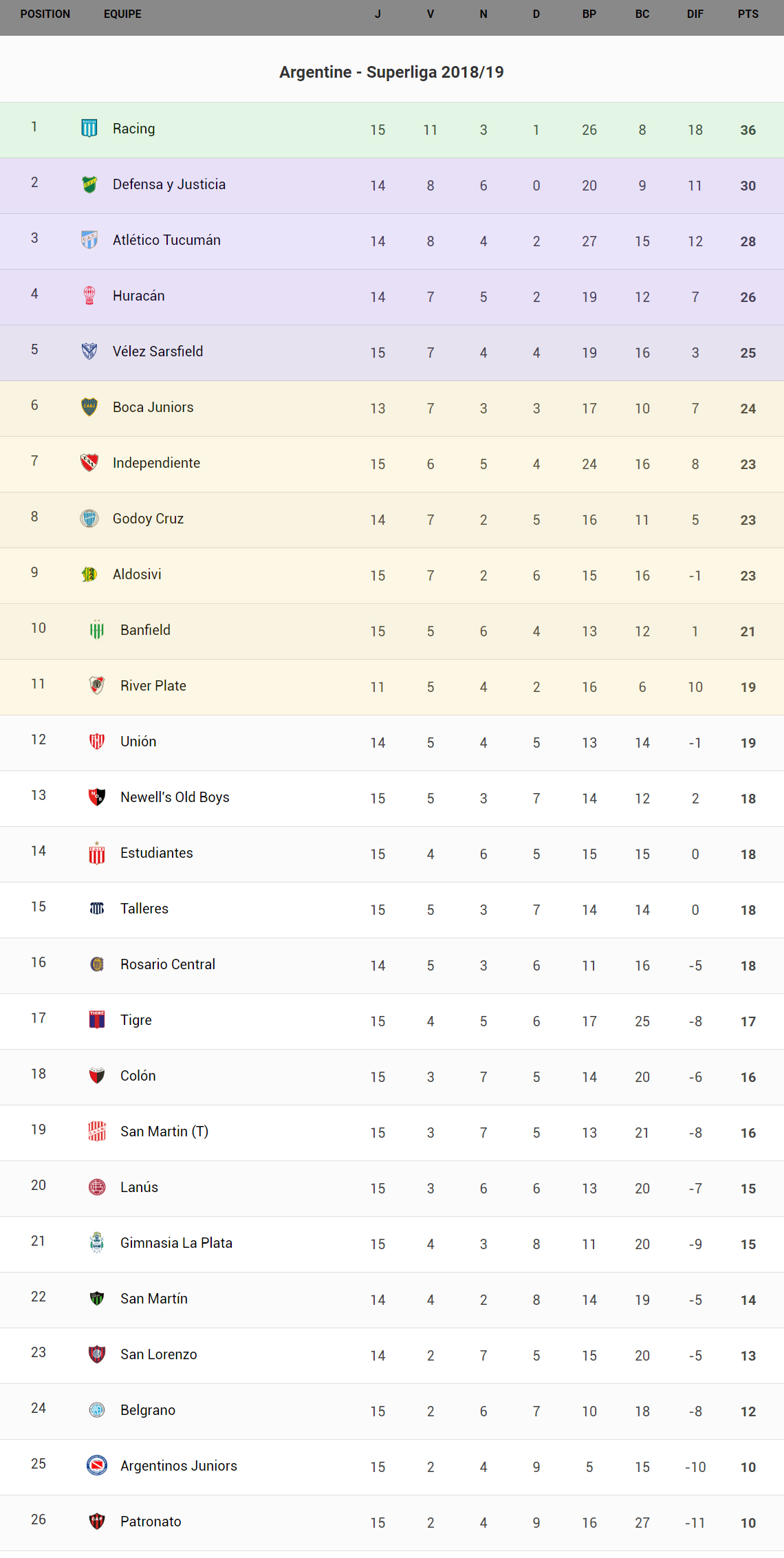Image resolution: width=784 pixels, height=1558 pixels.
Task: Open the Gimnasia La Plata team link
Action: (176, 1243)
